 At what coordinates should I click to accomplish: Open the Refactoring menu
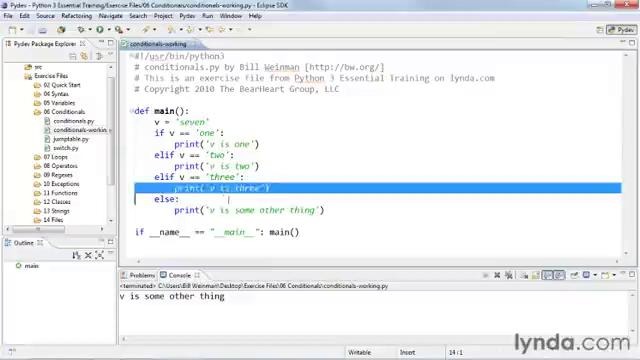coord(77,16)
